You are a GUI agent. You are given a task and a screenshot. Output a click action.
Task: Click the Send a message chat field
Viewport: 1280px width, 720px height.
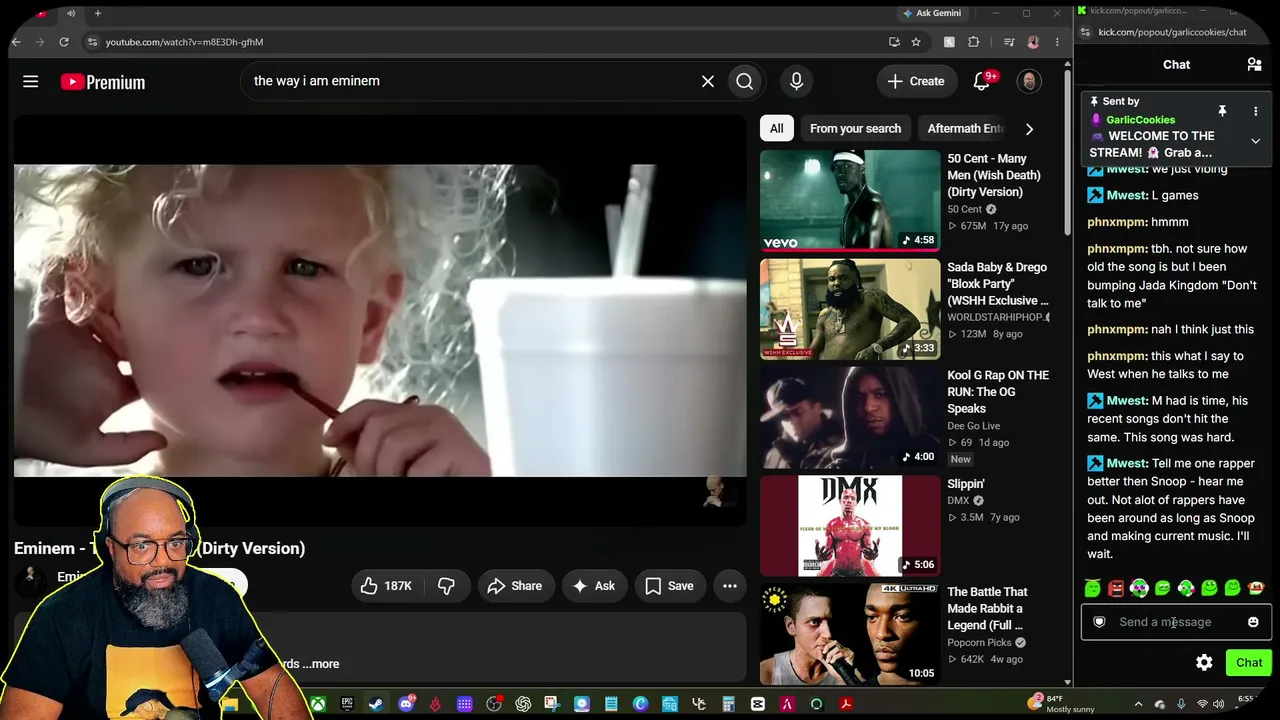pos(1175,622)
